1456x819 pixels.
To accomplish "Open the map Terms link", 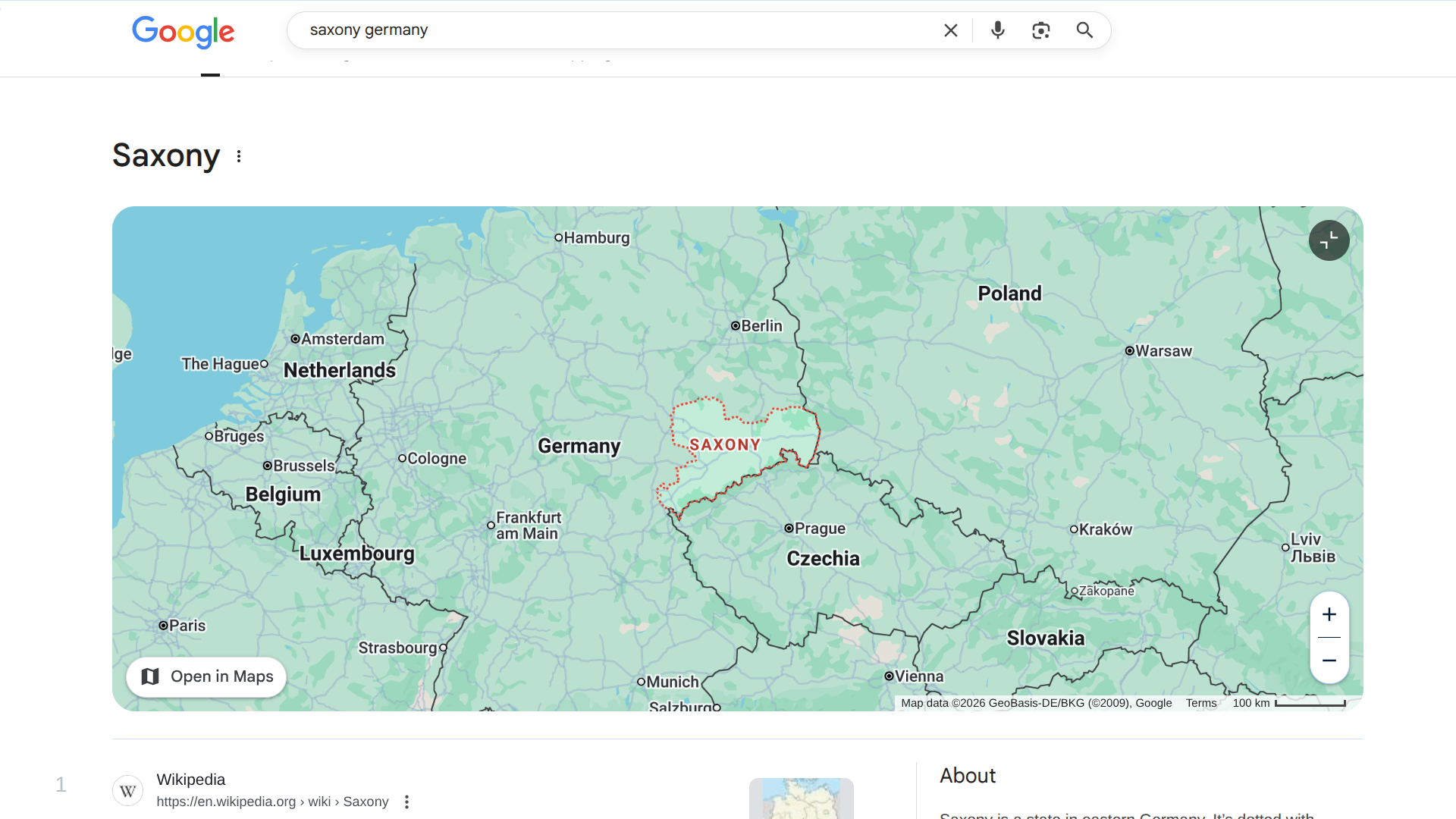I will pos(1200,703).
